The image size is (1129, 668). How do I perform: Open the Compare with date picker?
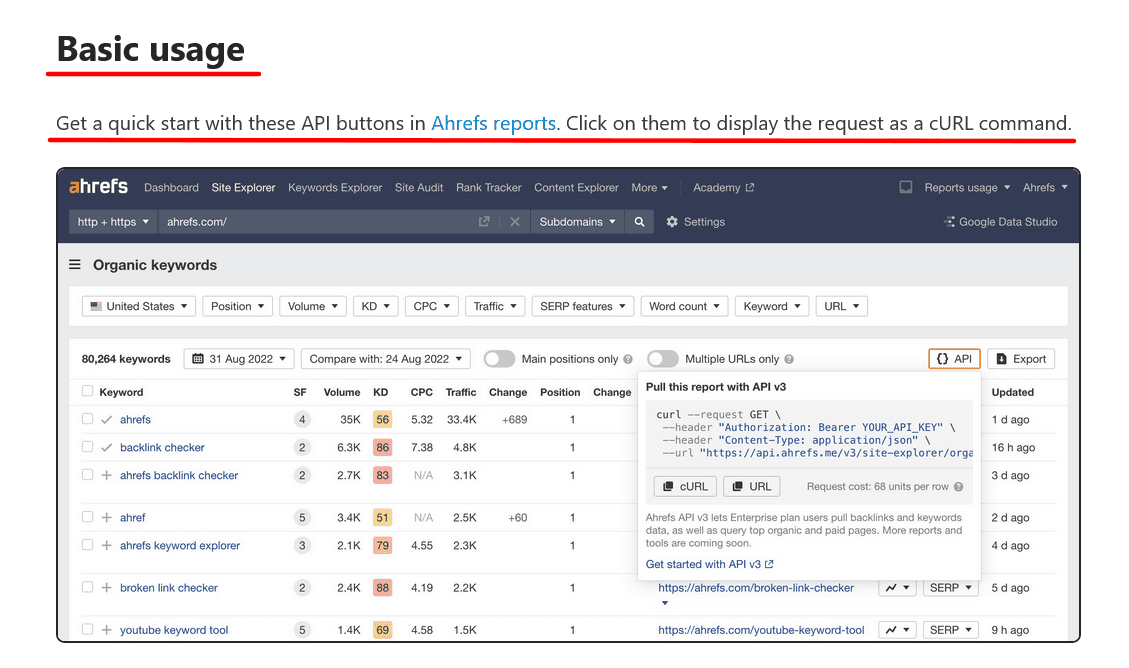[385, 358]
